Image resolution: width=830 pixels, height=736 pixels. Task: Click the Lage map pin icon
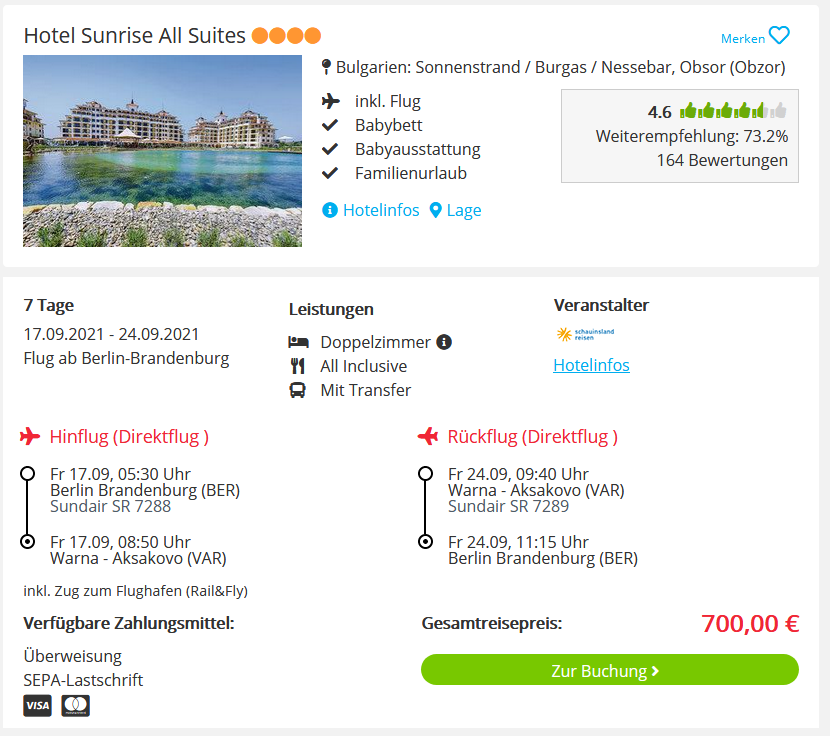tap(435, 210)
